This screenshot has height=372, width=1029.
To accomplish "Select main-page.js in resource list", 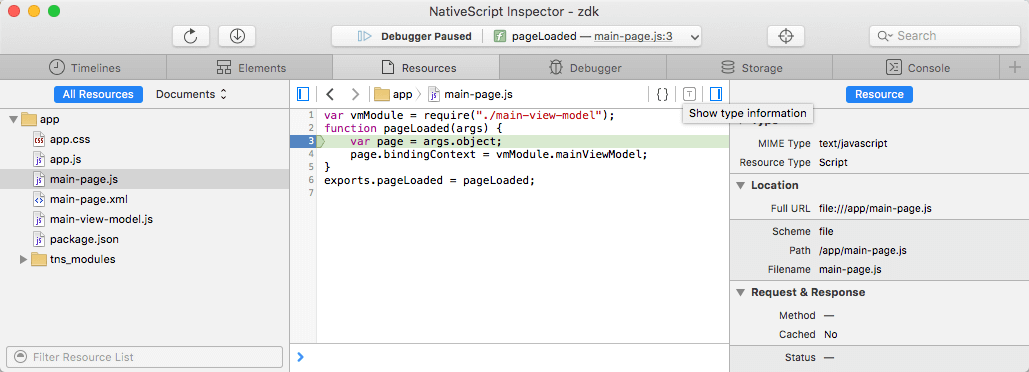I will (x=144, y=179).
